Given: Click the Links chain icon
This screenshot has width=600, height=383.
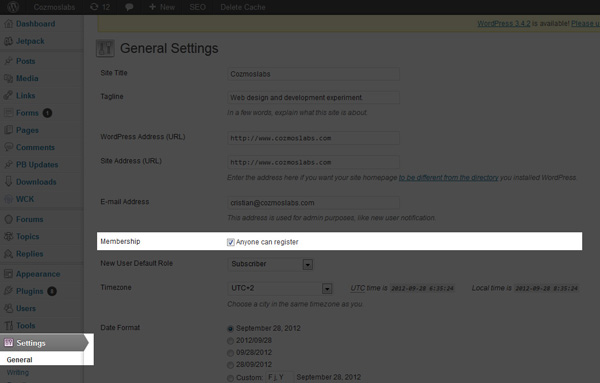Looking at the screenshot, I should point(8,96).
